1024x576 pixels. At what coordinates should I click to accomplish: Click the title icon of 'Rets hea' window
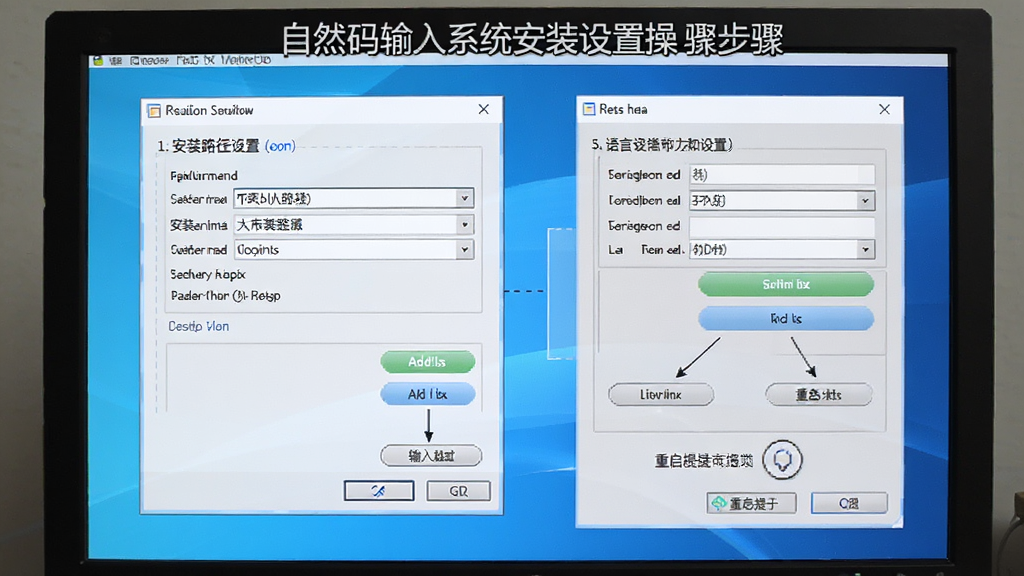[589, 109]
